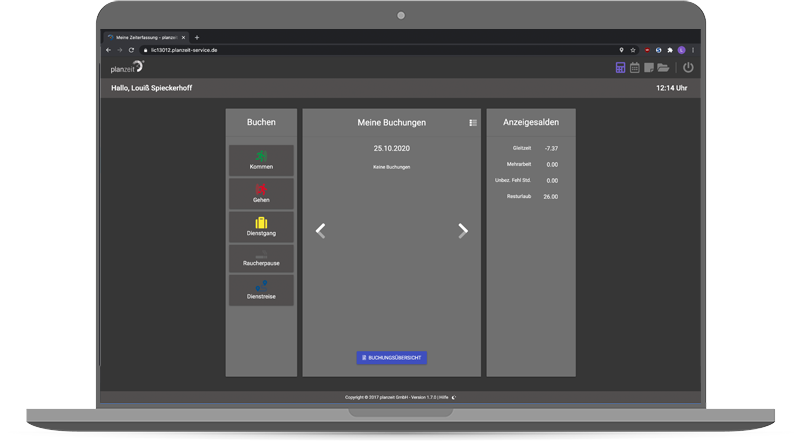This screenshot has height=441, width=800.
Task: Open the folder icon in header
Action: click(663, 67)
